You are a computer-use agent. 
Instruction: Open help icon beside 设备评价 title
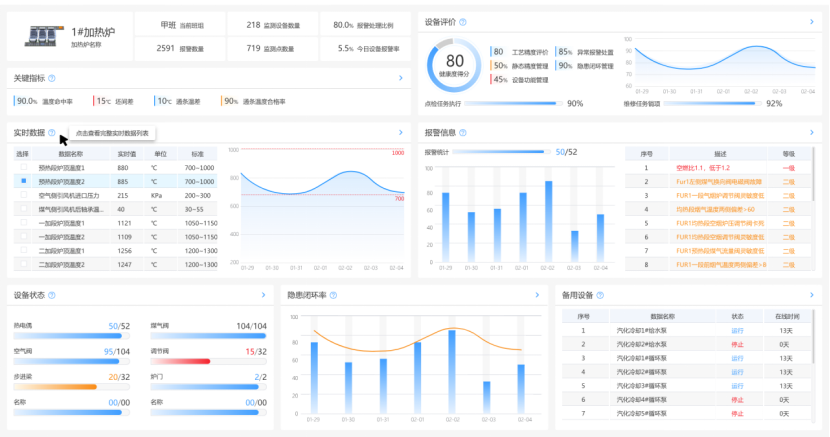click(462, 21)
